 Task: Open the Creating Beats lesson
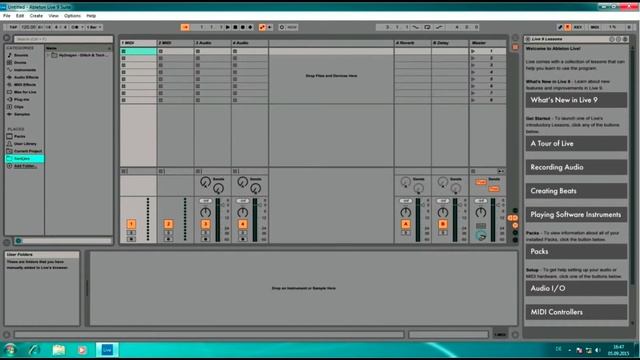pyautogui.click(x=576, y=191)
